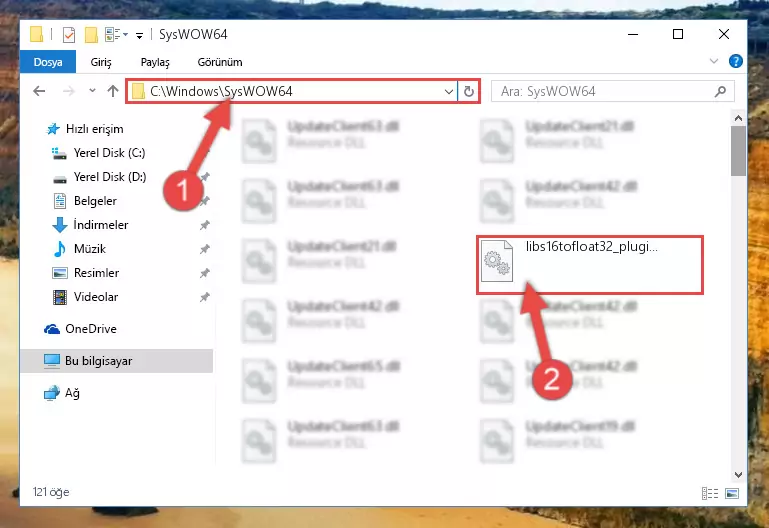Open Belgeler folder in sidebar
This screenshot has height=528, width=769.
click(x=84, y=201)
